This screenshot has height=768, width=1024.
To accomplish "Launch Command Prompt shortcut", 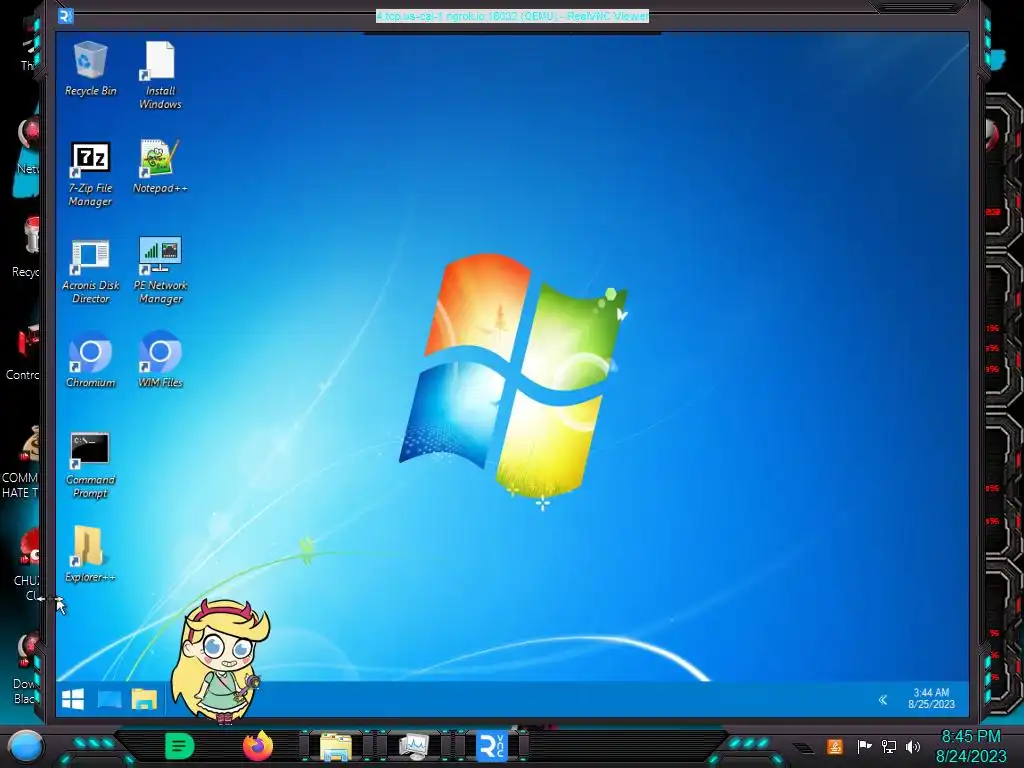I will point(90,465).
